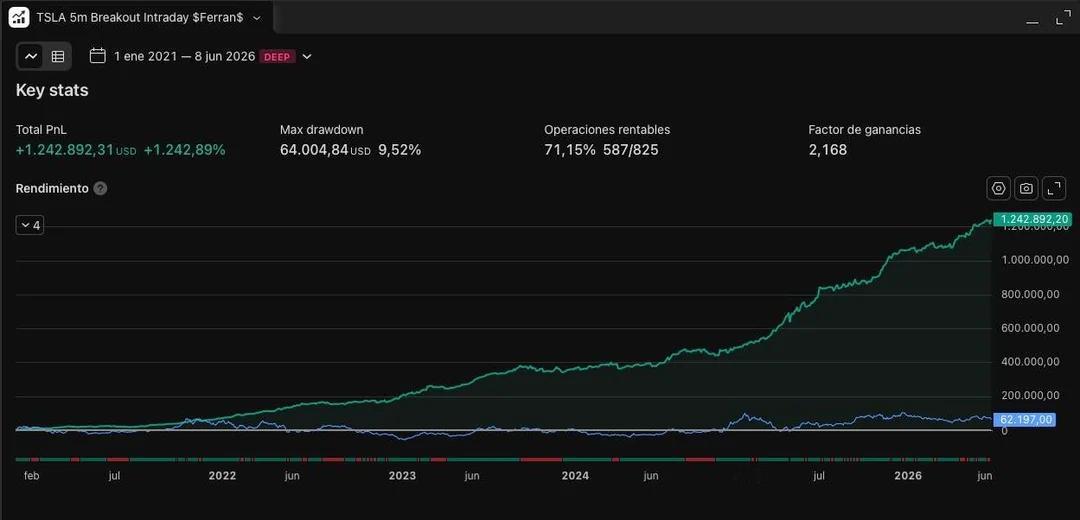Click the profit factor value 2,168
This screenshot has width=1080, height=520.
click(x=828, y=149)
